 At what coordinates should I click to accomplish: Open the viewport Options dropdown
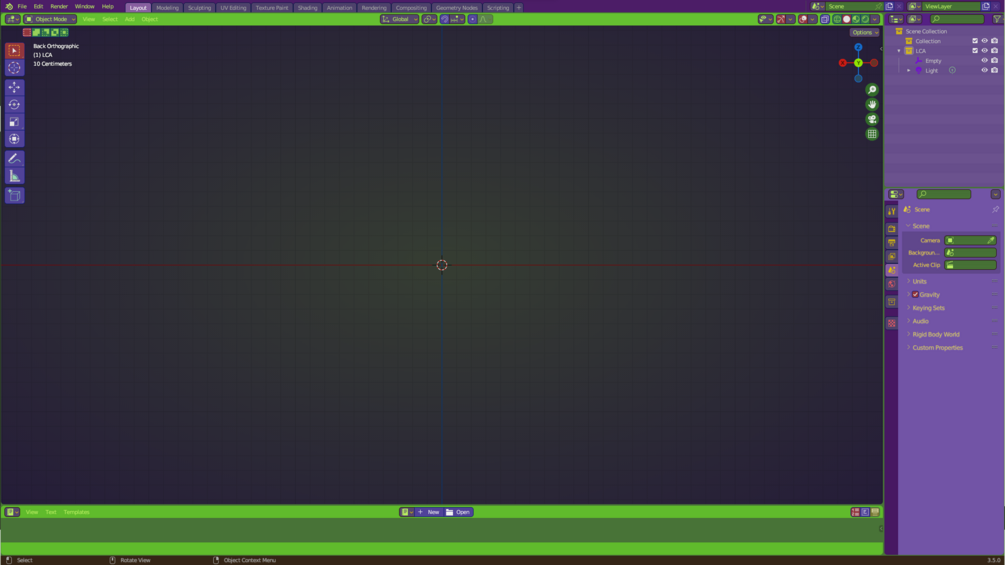tap(865, 33)
